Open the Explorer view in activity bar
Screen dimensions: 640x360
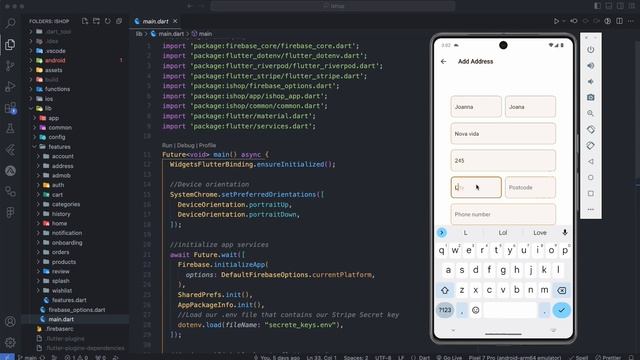pyautogui.click(x=10, y=44)
